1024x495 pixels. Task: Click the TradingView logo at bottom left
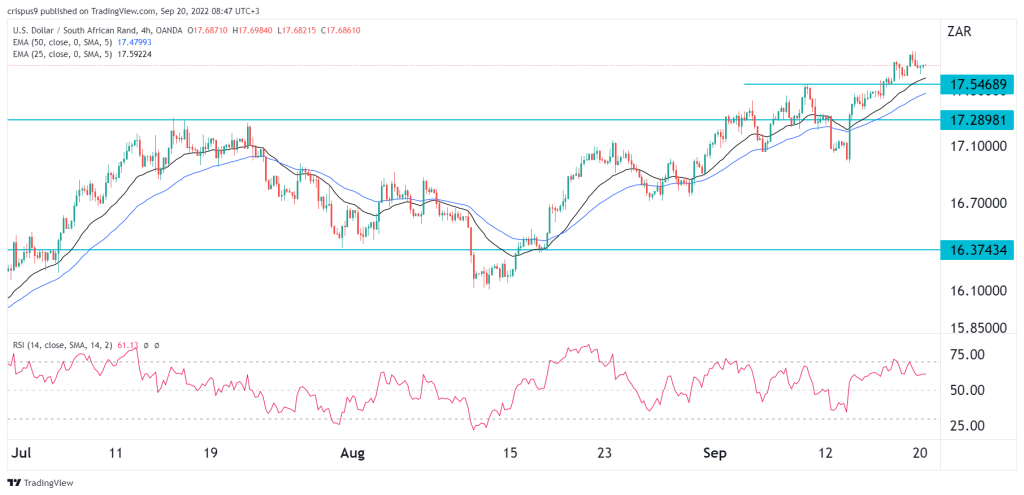click(40, 483)
